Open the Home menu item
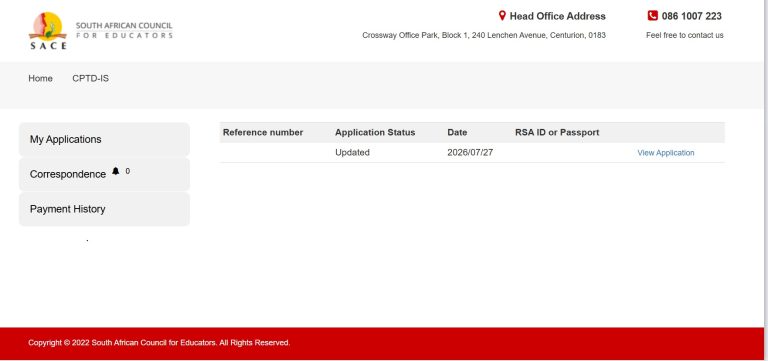This screenshot has width=768, height=361. (x=40, y=78)
